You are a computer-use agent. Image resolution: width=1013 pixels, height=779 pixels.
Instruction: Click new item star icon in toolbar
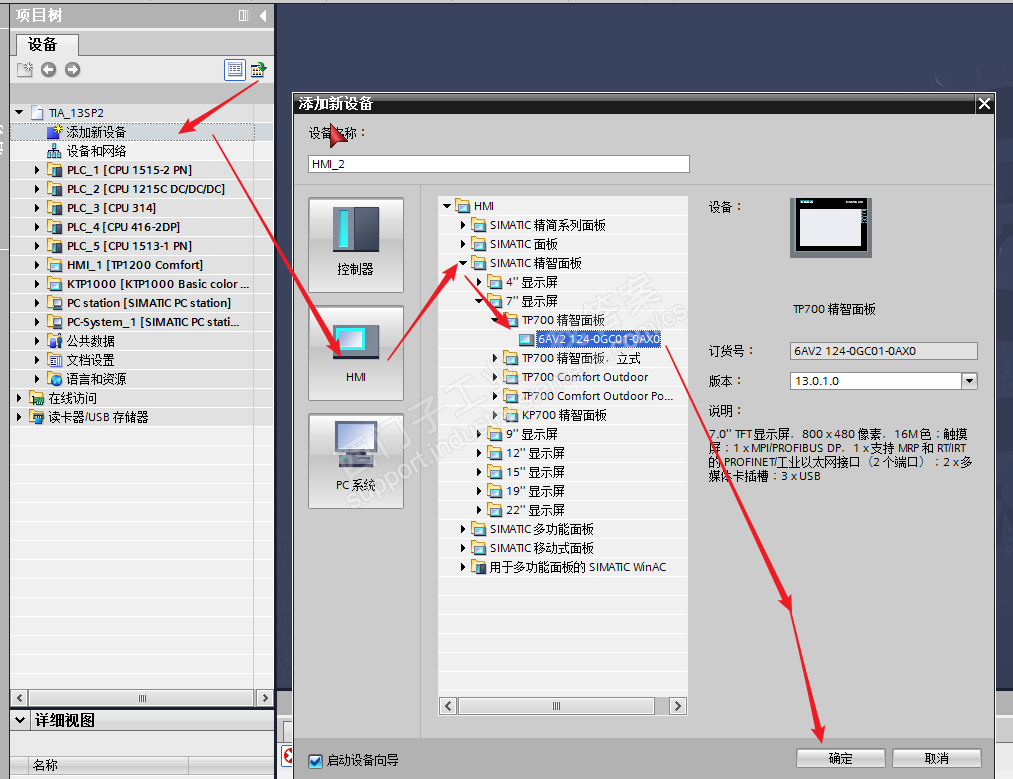tap(25, 70)
